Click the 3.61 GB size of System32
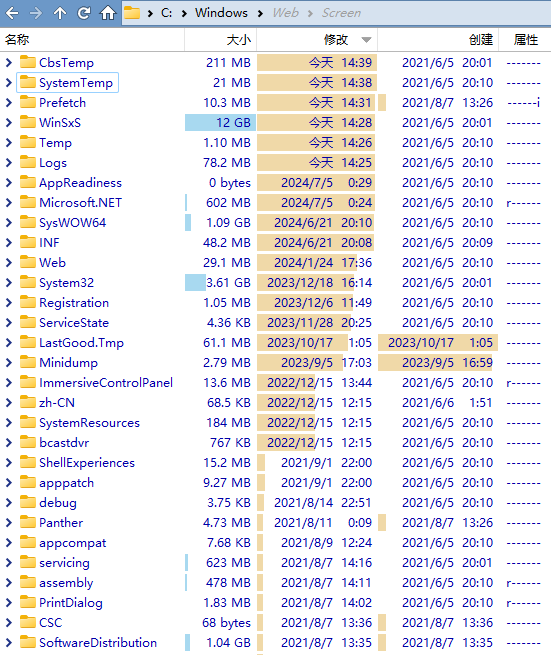Image resolution: width=551 pixels, height=655 pixels. pyautogui.click(x=229, y=283)
